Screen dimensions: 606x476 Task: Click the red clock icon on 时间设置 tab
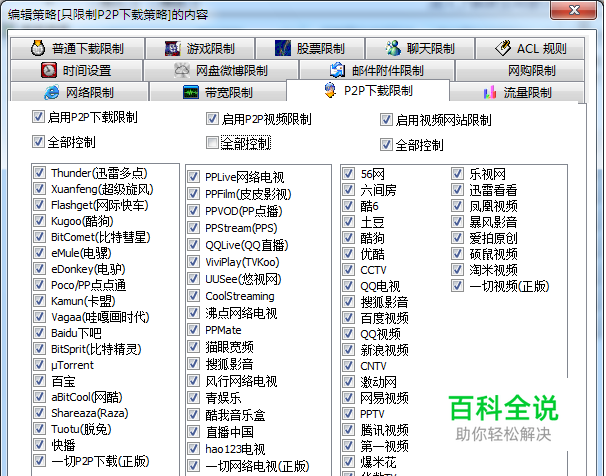[49, 70]
